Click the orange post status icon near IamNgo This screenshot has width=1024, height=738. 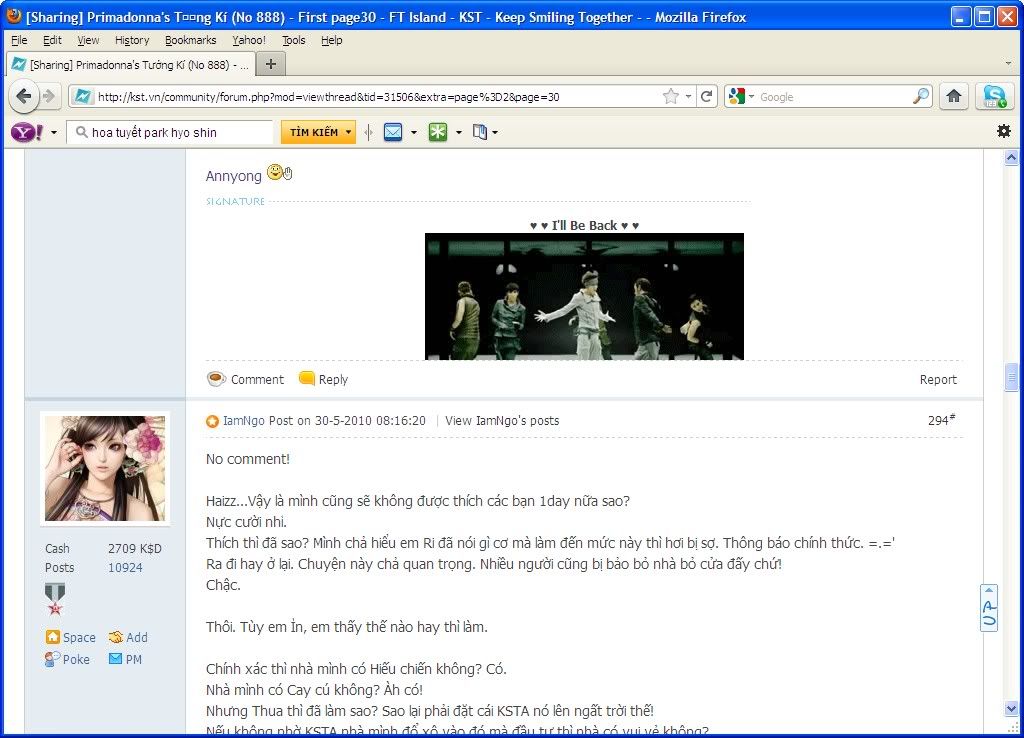[x=212, y=421]
